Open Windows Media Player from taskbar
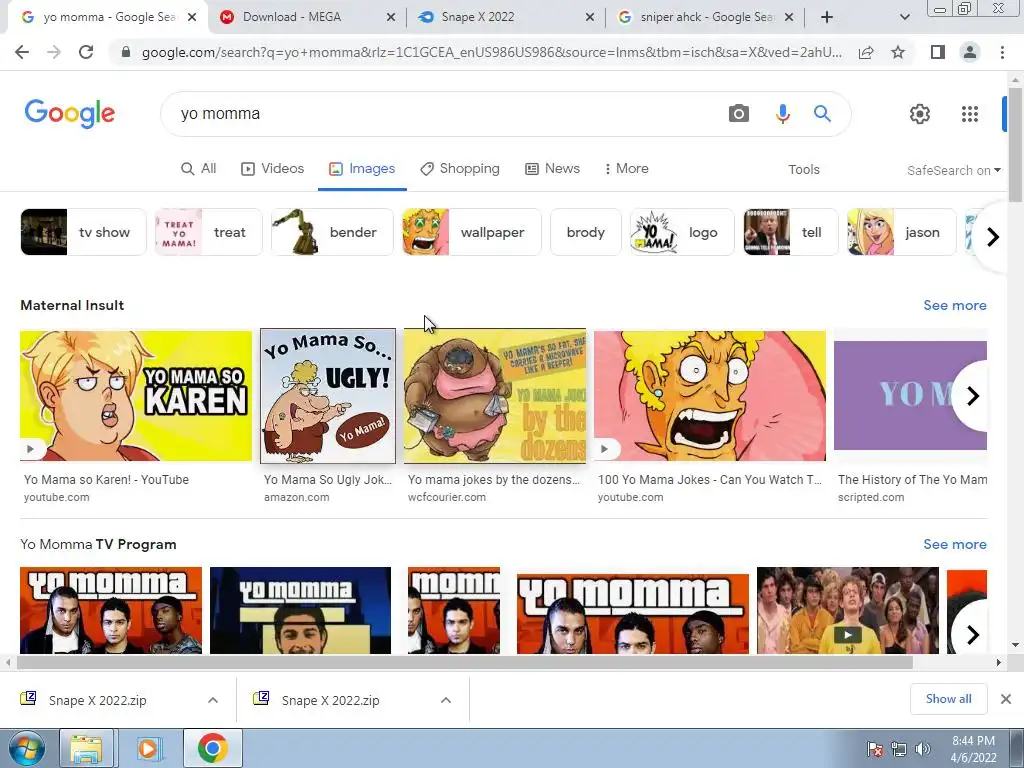 (x=148, y=748)
